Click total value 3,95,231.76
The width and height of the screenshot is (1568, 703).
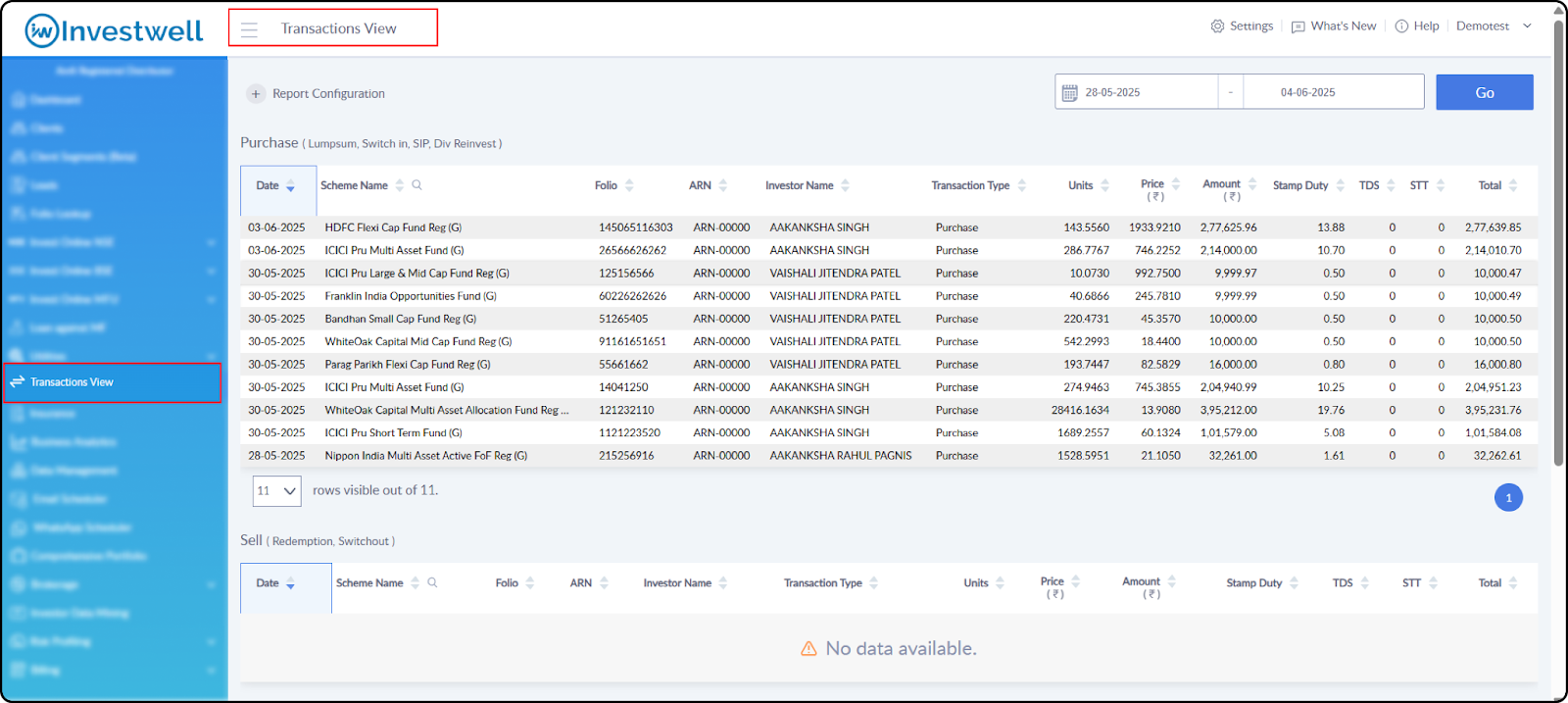(x=1494, y=410)
